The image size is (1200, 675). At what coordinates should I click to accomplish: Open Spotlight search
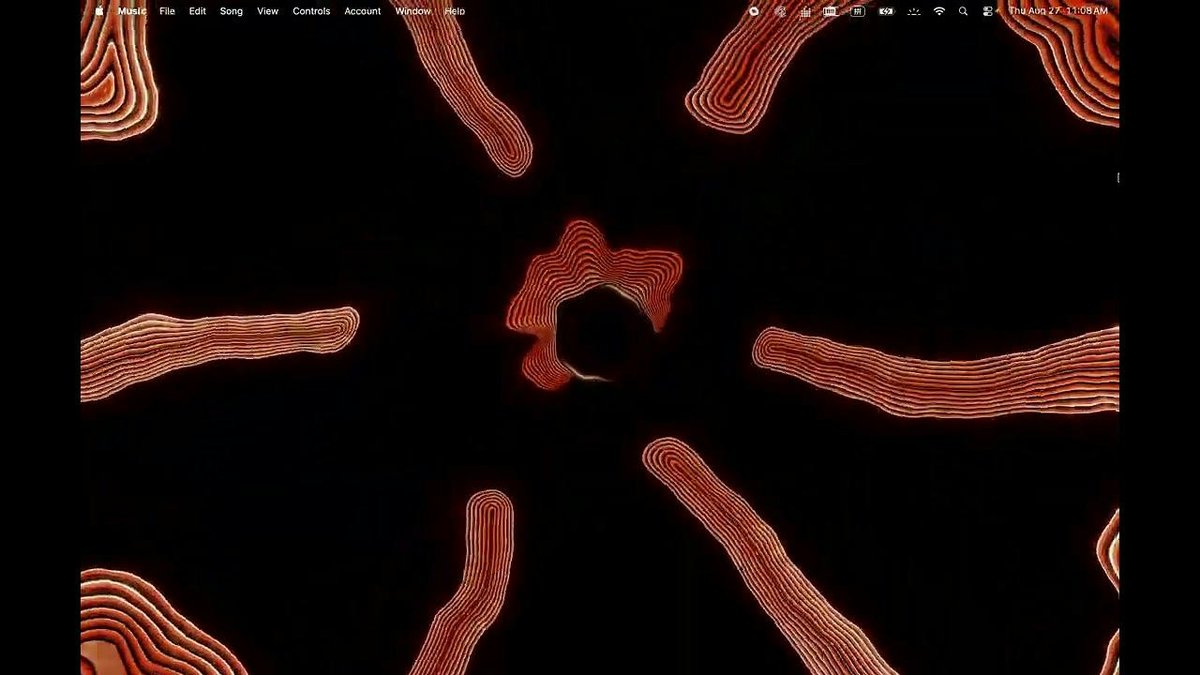click(x=963, y=11)
